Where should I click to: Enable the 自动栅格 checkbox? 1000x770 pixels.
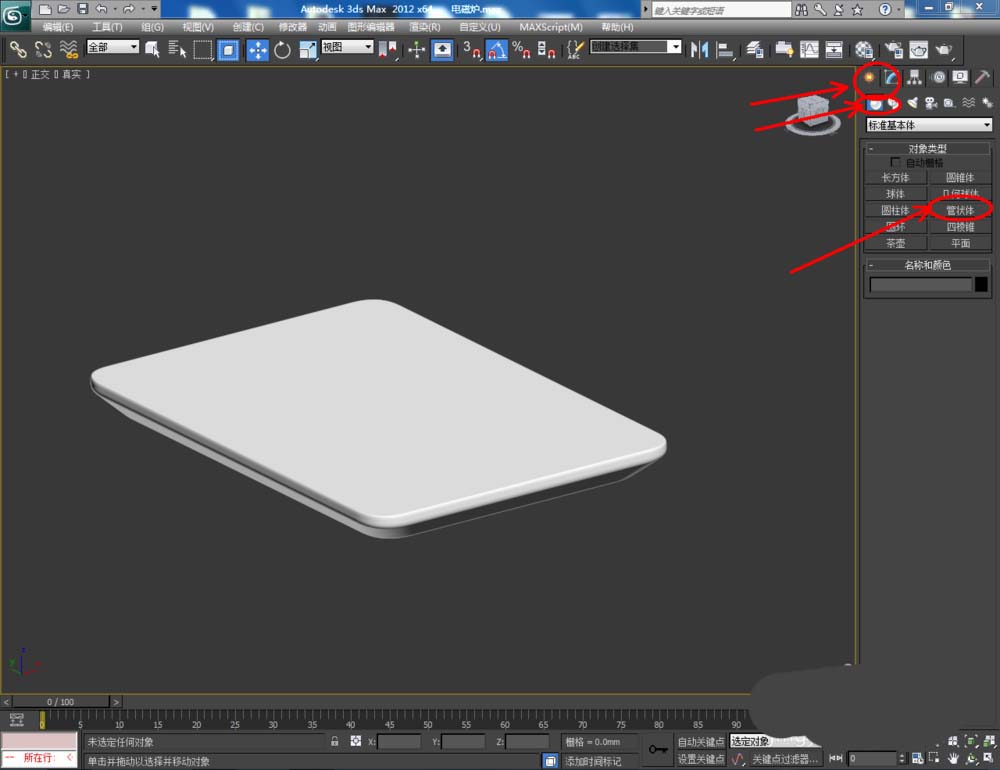tap(896, 162)
